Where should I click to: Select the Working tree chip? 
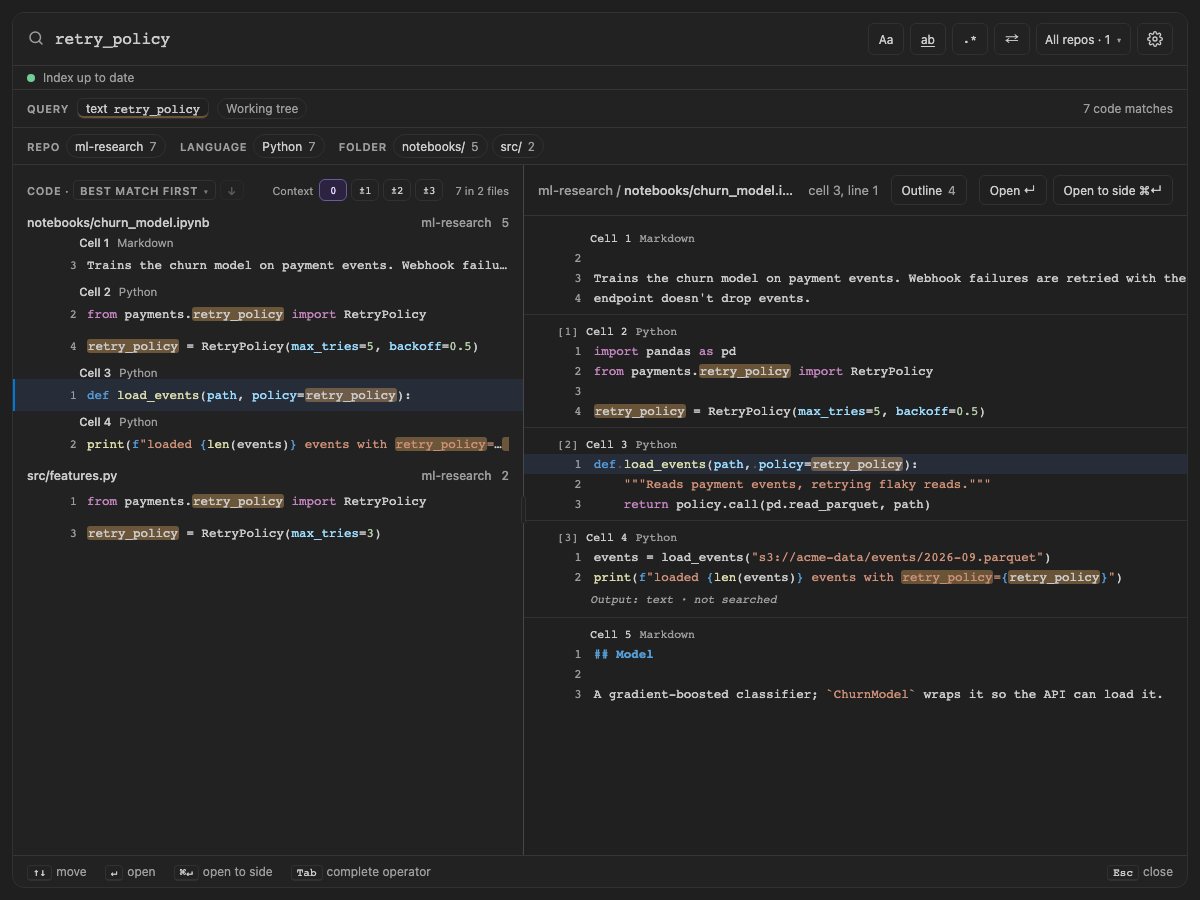pyautogui.click(x=262, y=109)
